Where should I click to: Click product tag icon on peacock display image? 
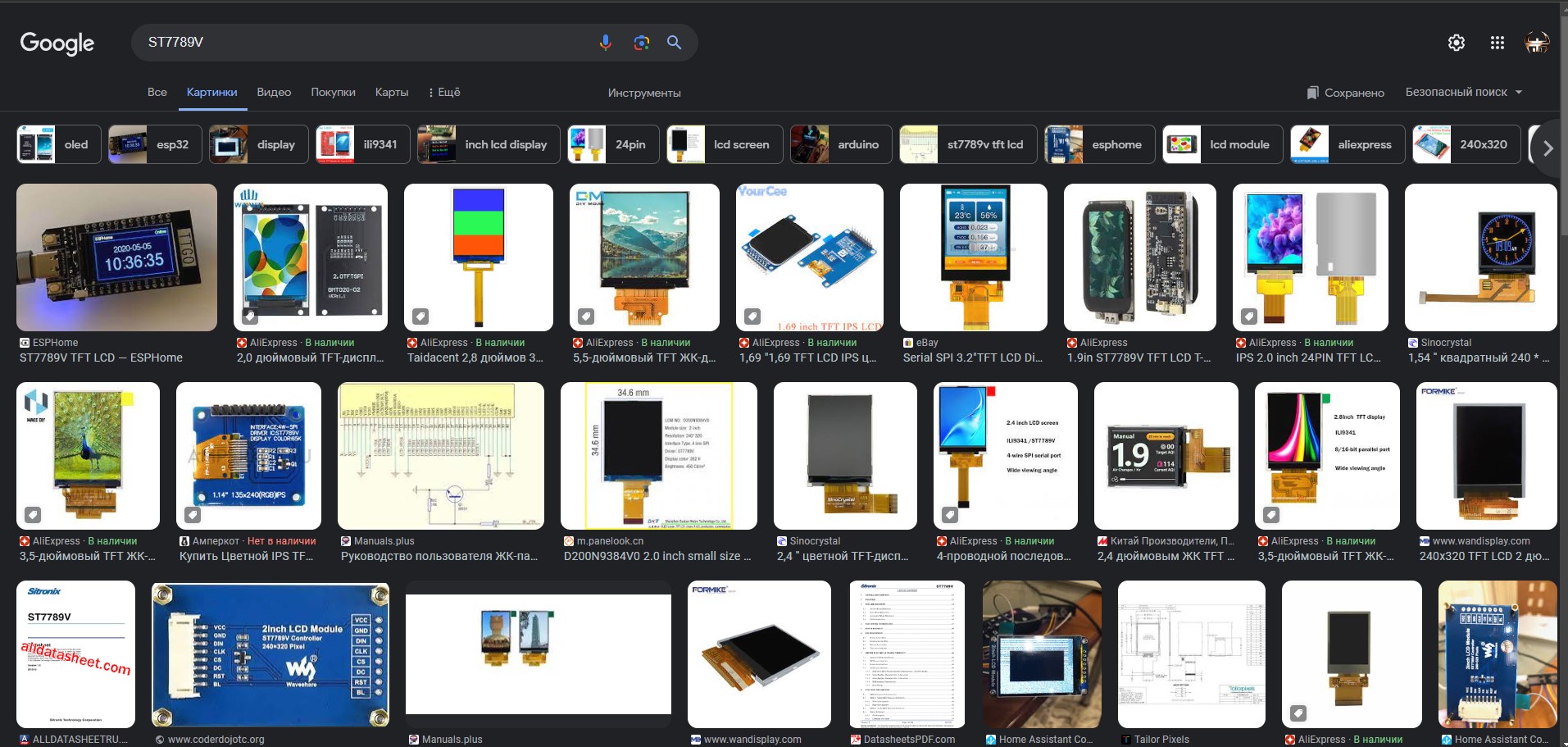pos(32,515)
